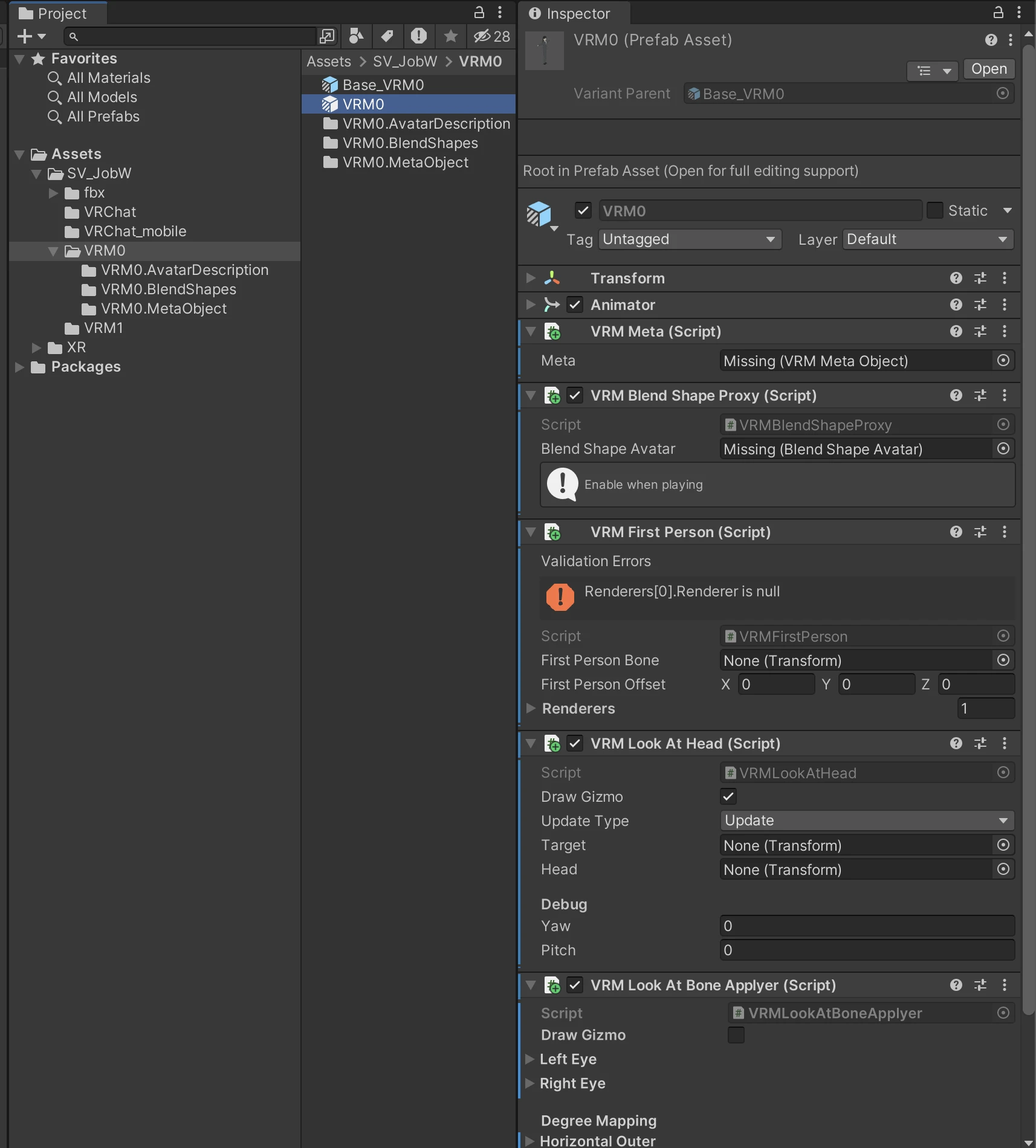Collapse the VRM First Person Script component
Screen dimensions: 1036x1148
click(531, 532)
